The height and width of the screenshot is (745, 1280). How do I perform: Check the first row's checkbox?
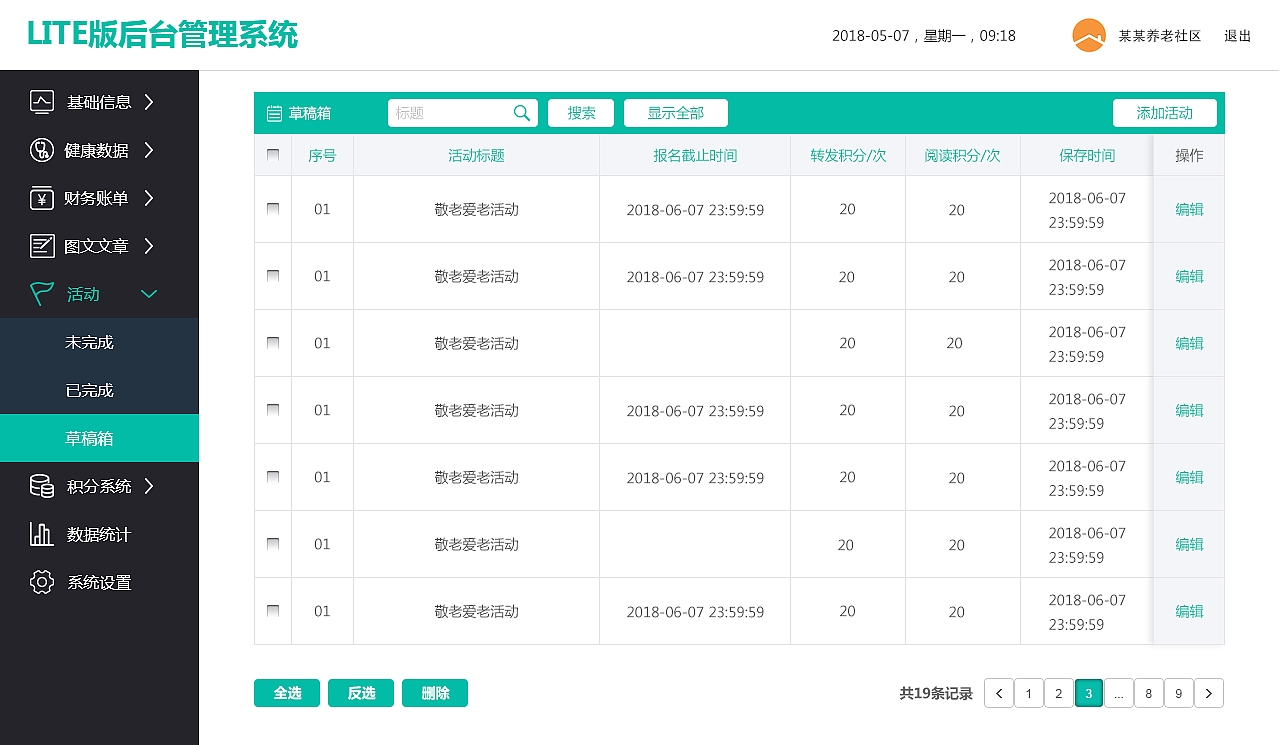(272, 209)
